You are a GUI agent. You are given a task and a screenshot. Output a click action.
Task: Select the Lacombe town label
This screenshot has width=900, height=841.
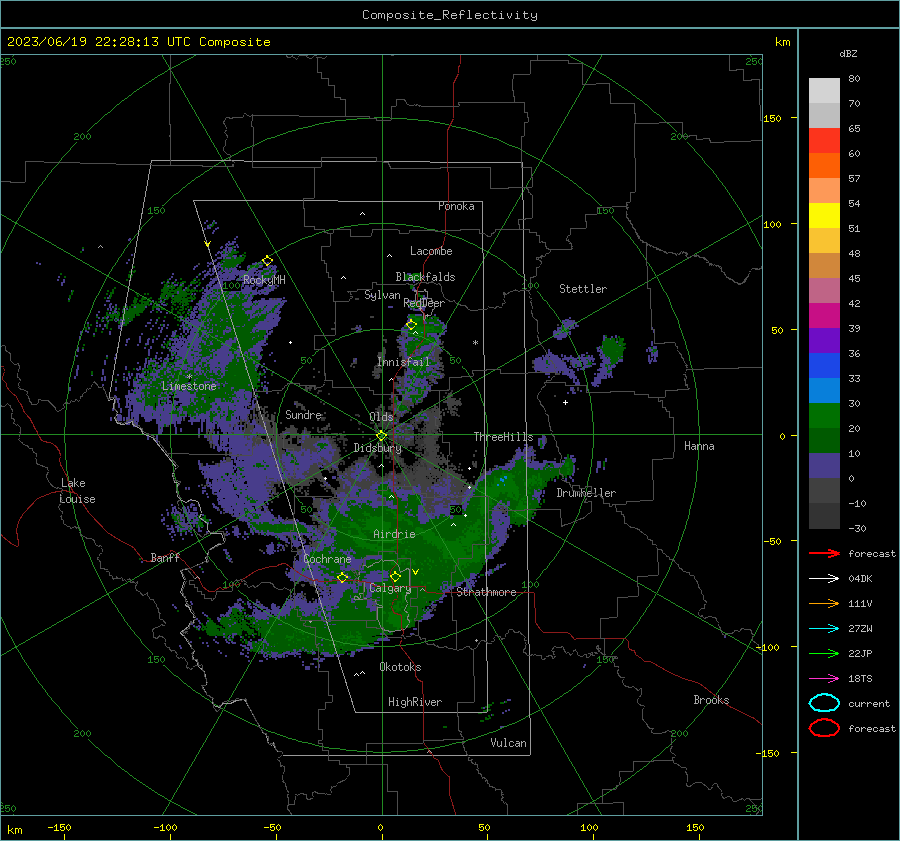tap(431, 251)
